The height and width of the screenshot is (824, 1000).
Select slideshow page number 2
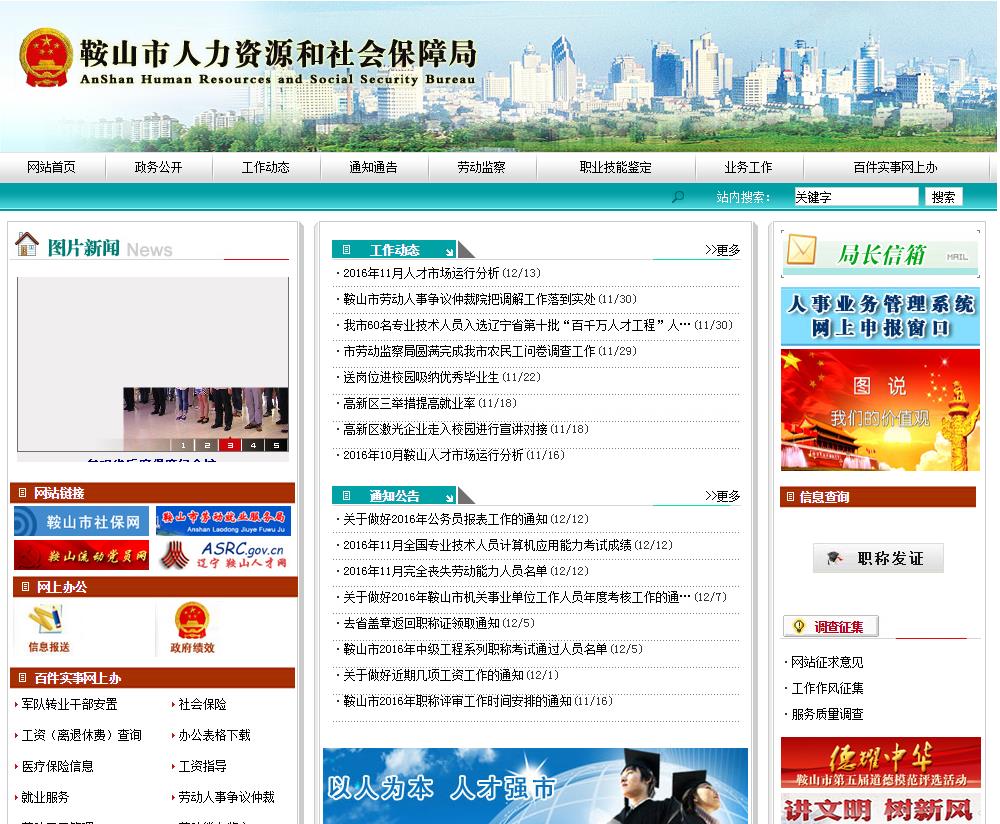207,445
